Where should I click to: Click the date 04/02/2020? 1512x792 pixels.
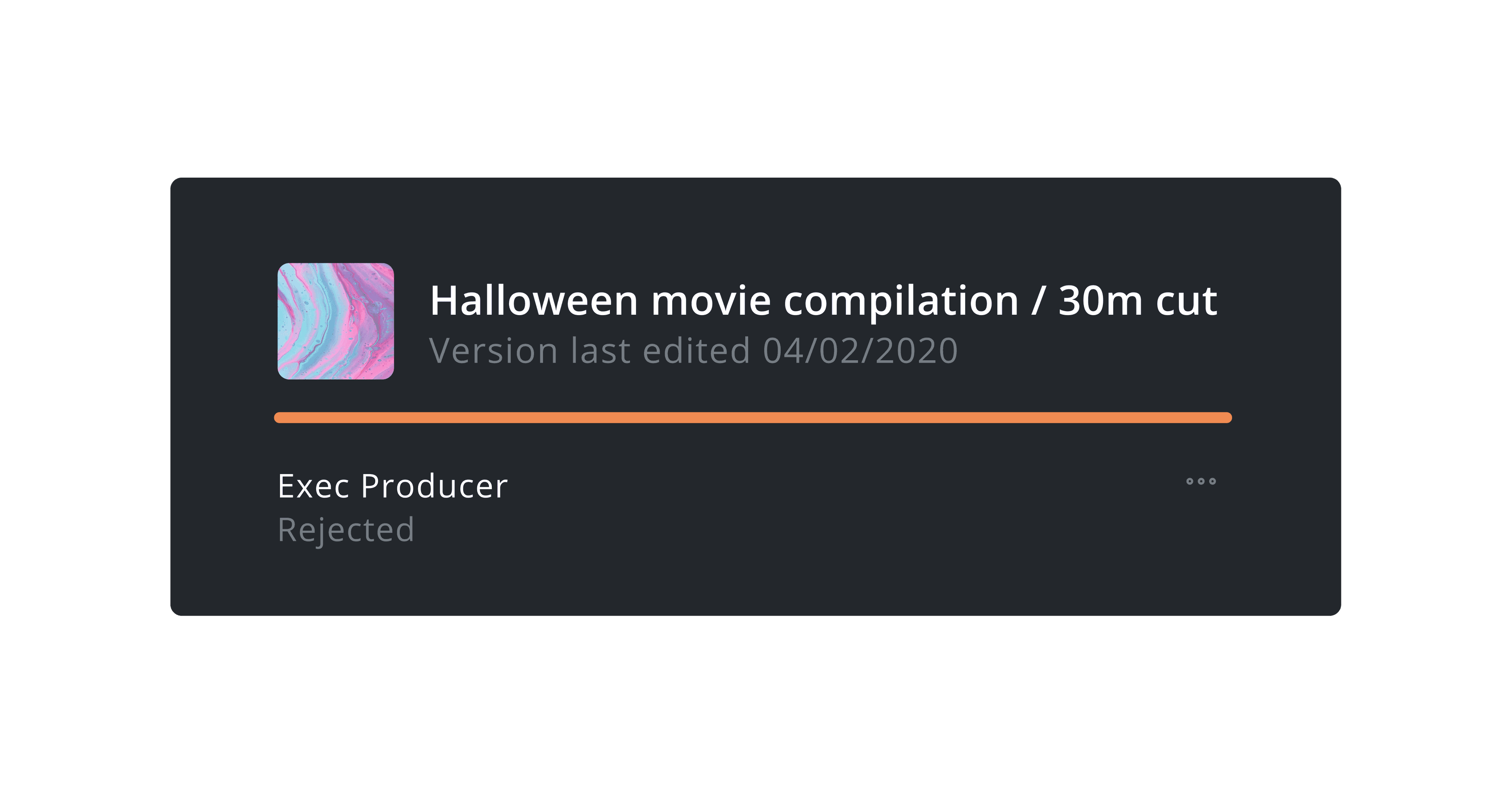860,351
